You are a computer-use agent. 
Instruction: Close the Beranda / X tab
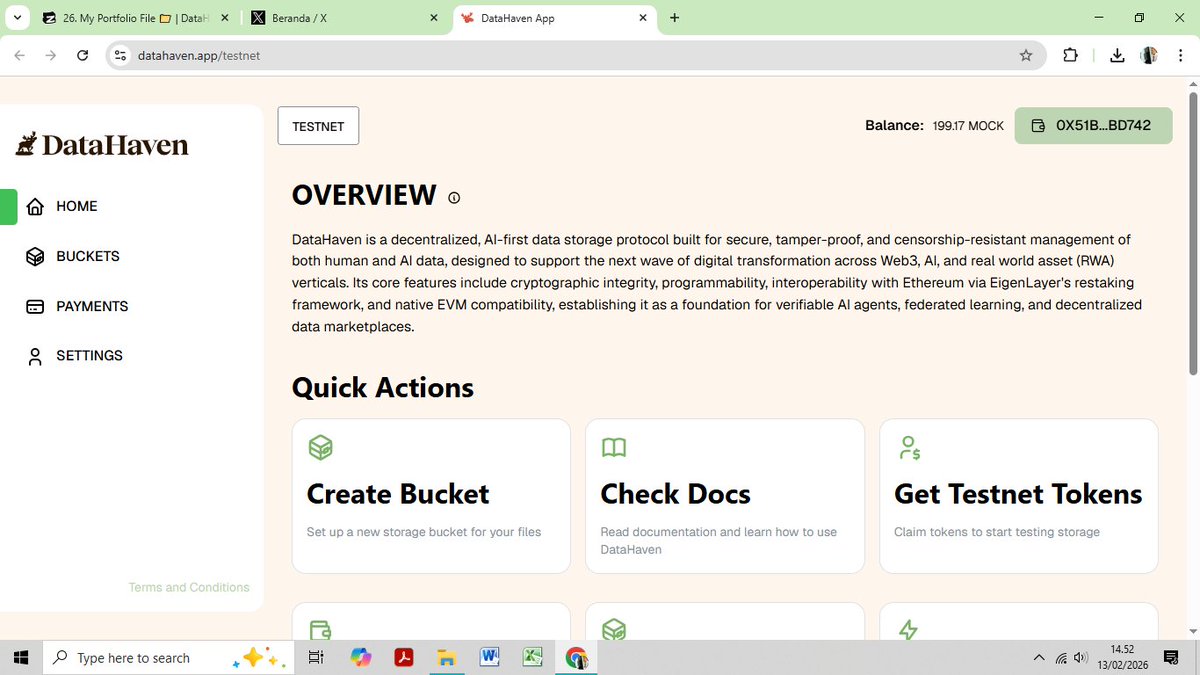(433, 18)
